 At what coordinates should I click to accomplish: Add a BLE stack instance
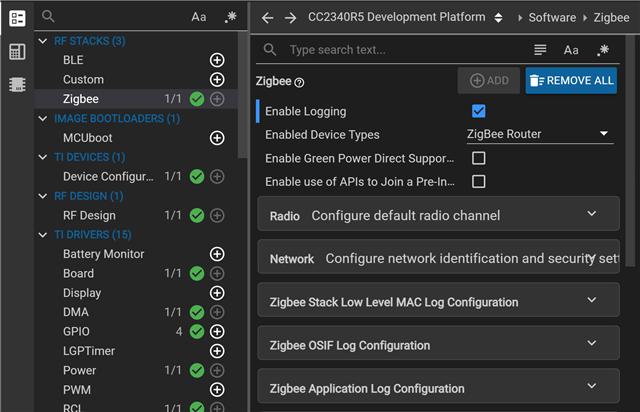[x=217, y=60]
